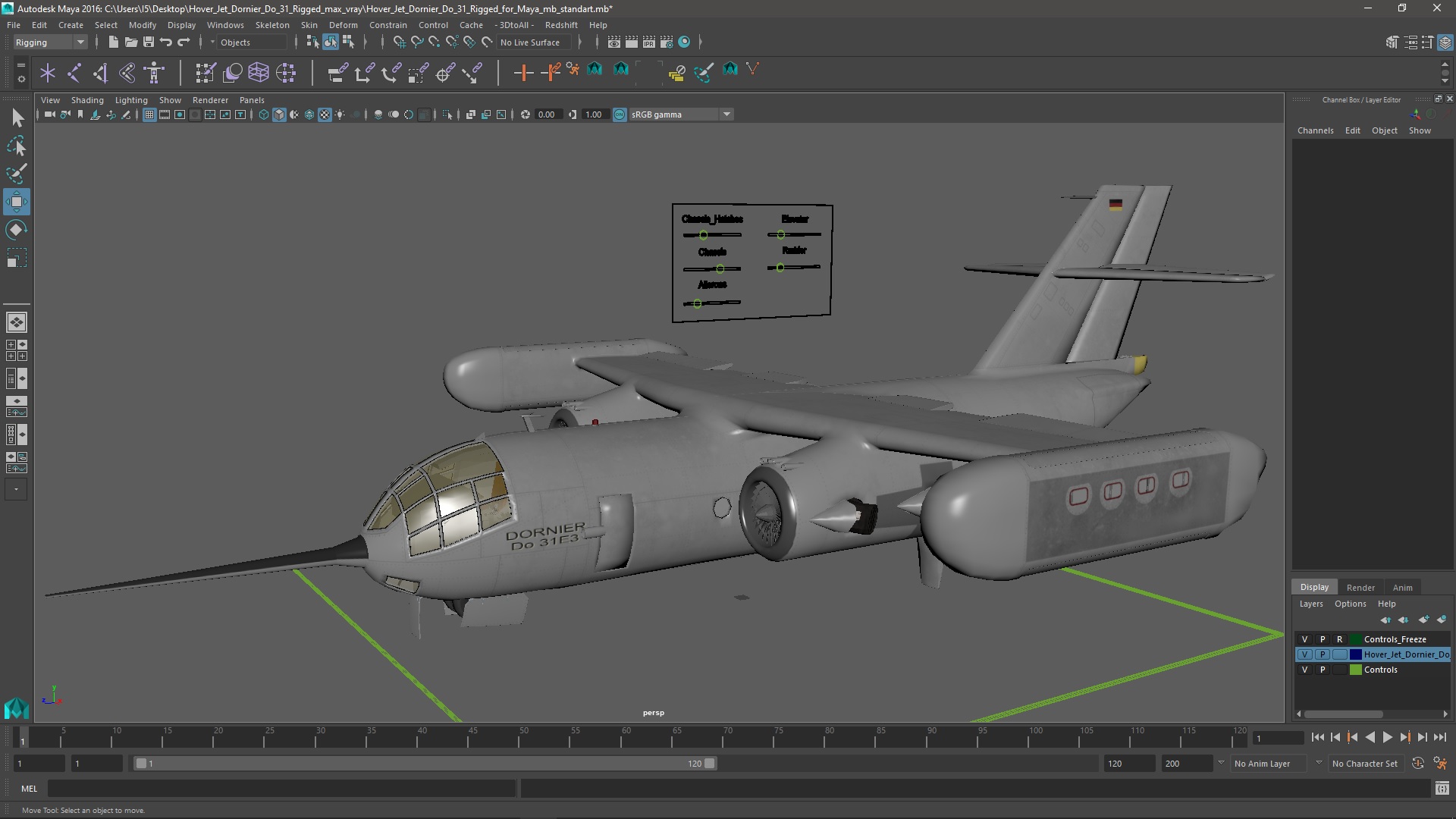Open the Skeleton menu
This screenshot has width=1456, height=819.
pos(271,25)
